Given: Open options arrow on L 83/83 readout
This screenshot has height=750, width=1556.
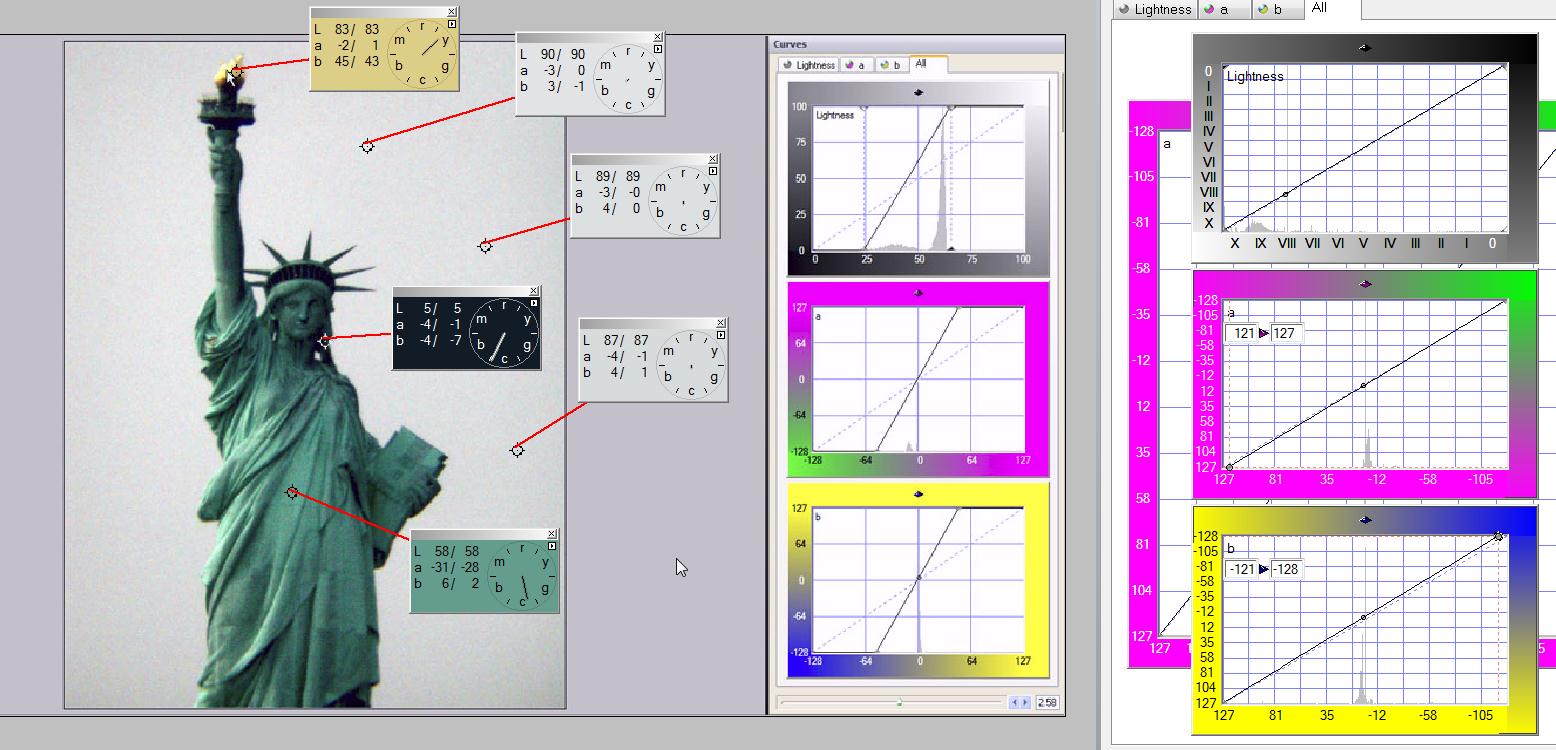Looking at the screenshot, I should coord(452,24).
